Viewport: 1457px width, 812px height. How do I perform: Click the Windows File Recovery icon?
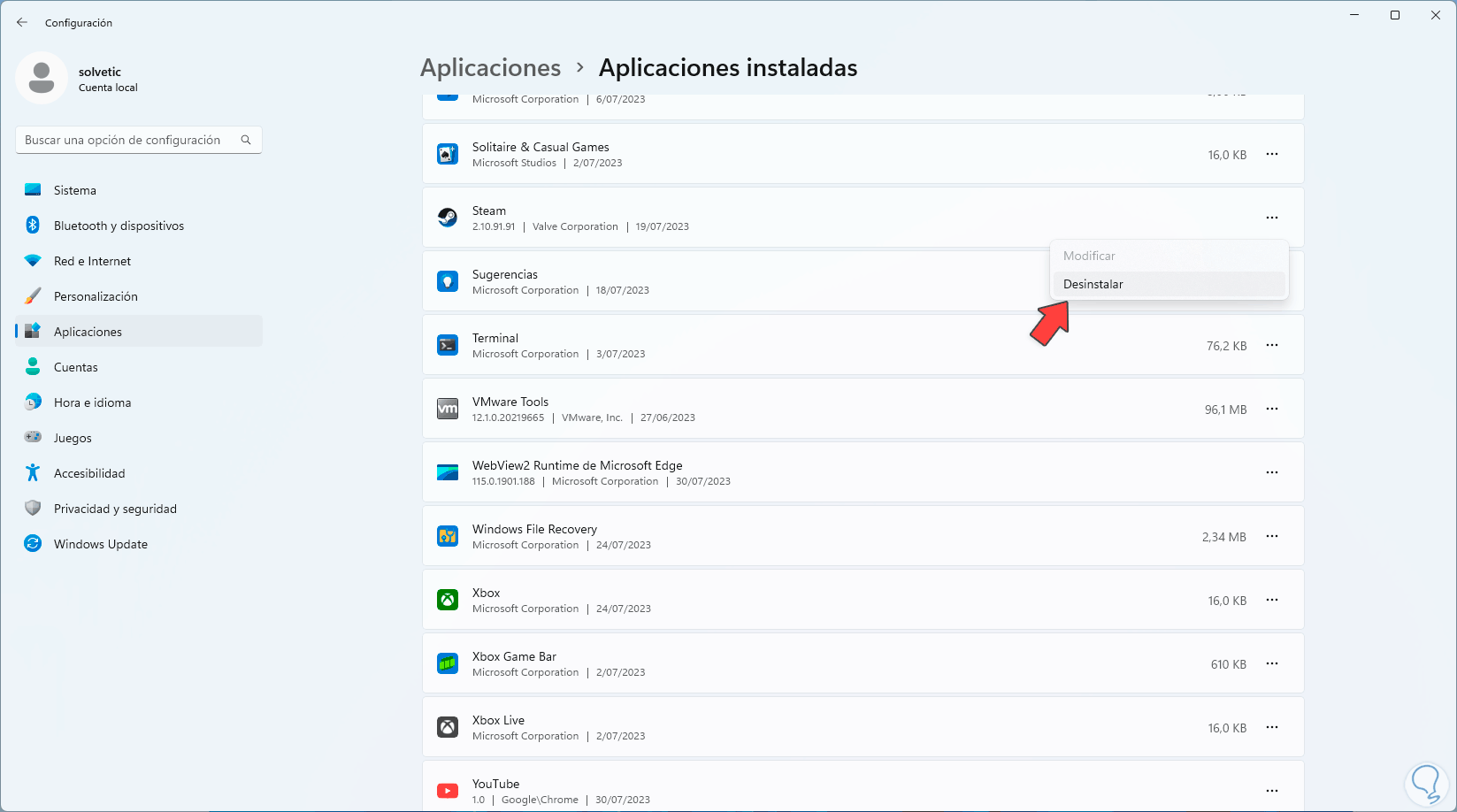click(x=448, y=536)
